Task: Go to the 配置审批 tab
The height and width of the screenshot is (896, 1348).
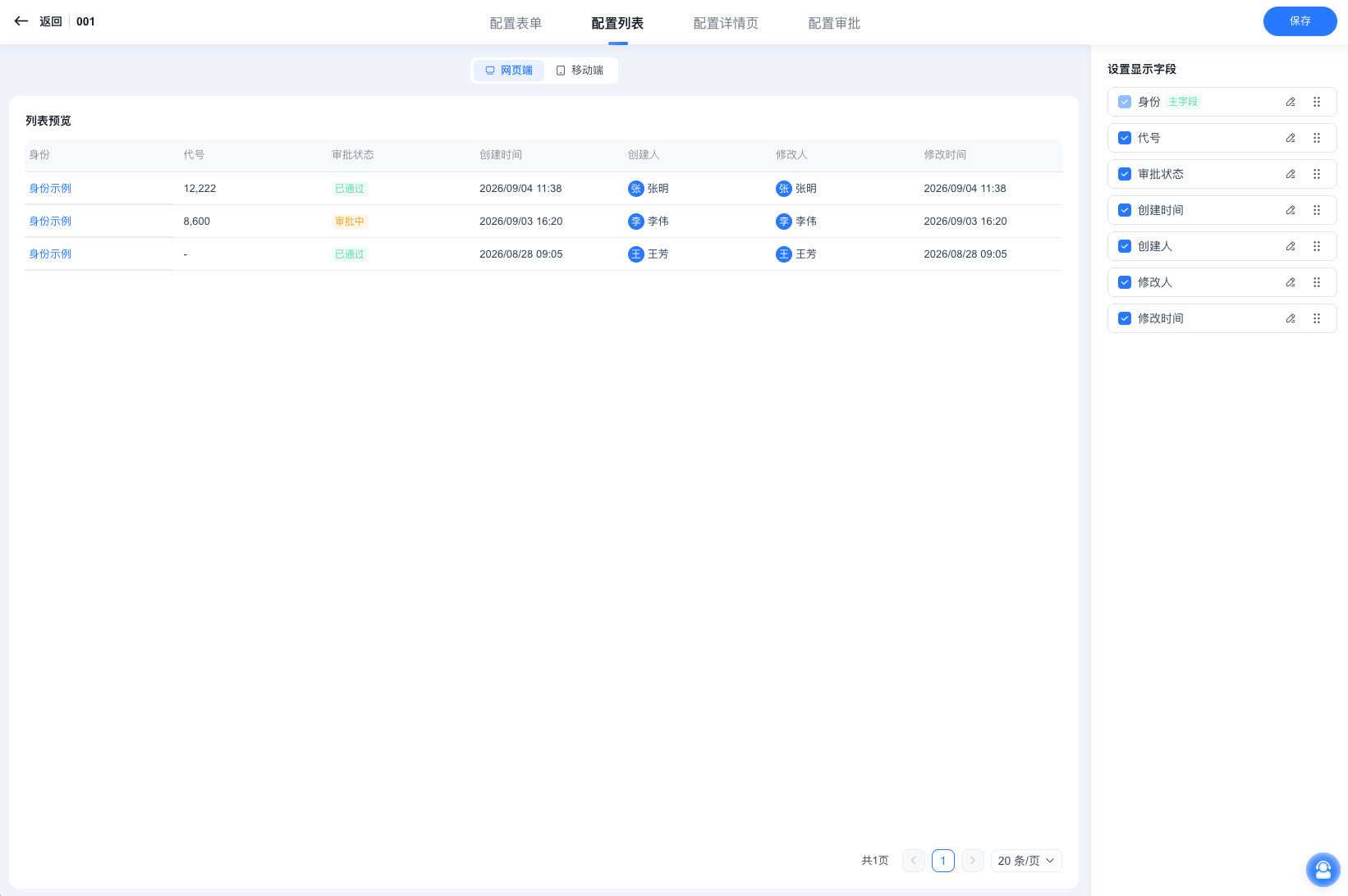Action: [834, 23]
